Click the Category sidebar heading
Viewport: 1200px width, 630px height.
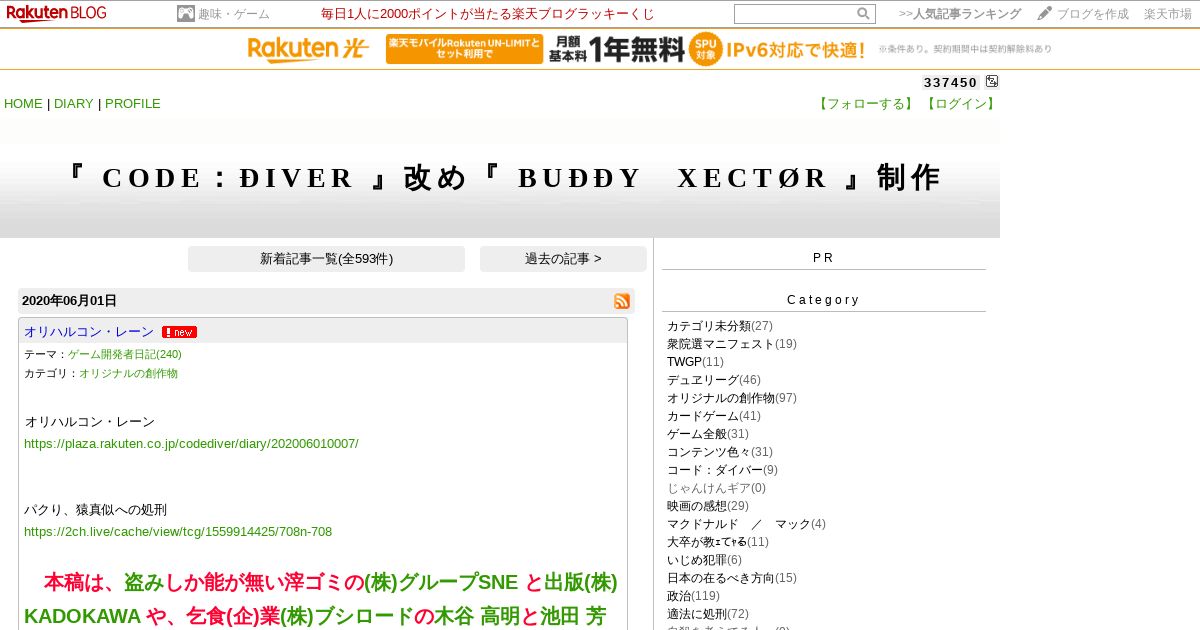(823, 300)
